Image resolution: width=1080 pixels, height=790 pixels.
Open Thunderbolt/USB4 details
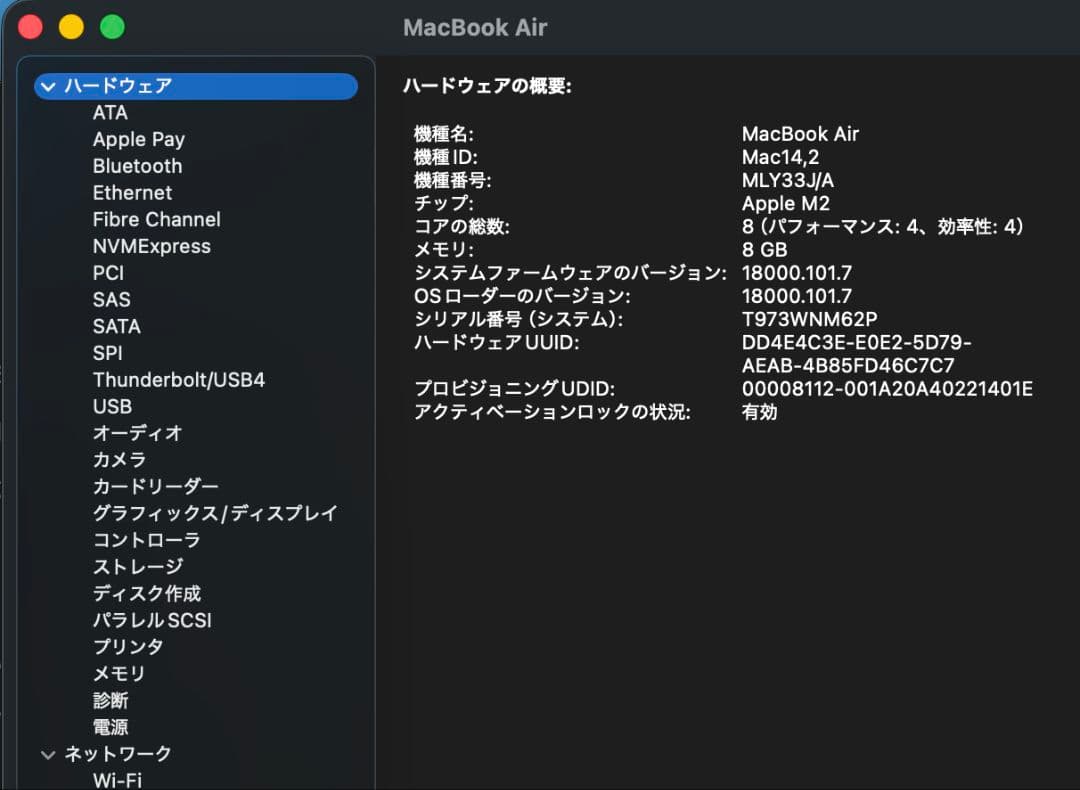pos(178,380)
